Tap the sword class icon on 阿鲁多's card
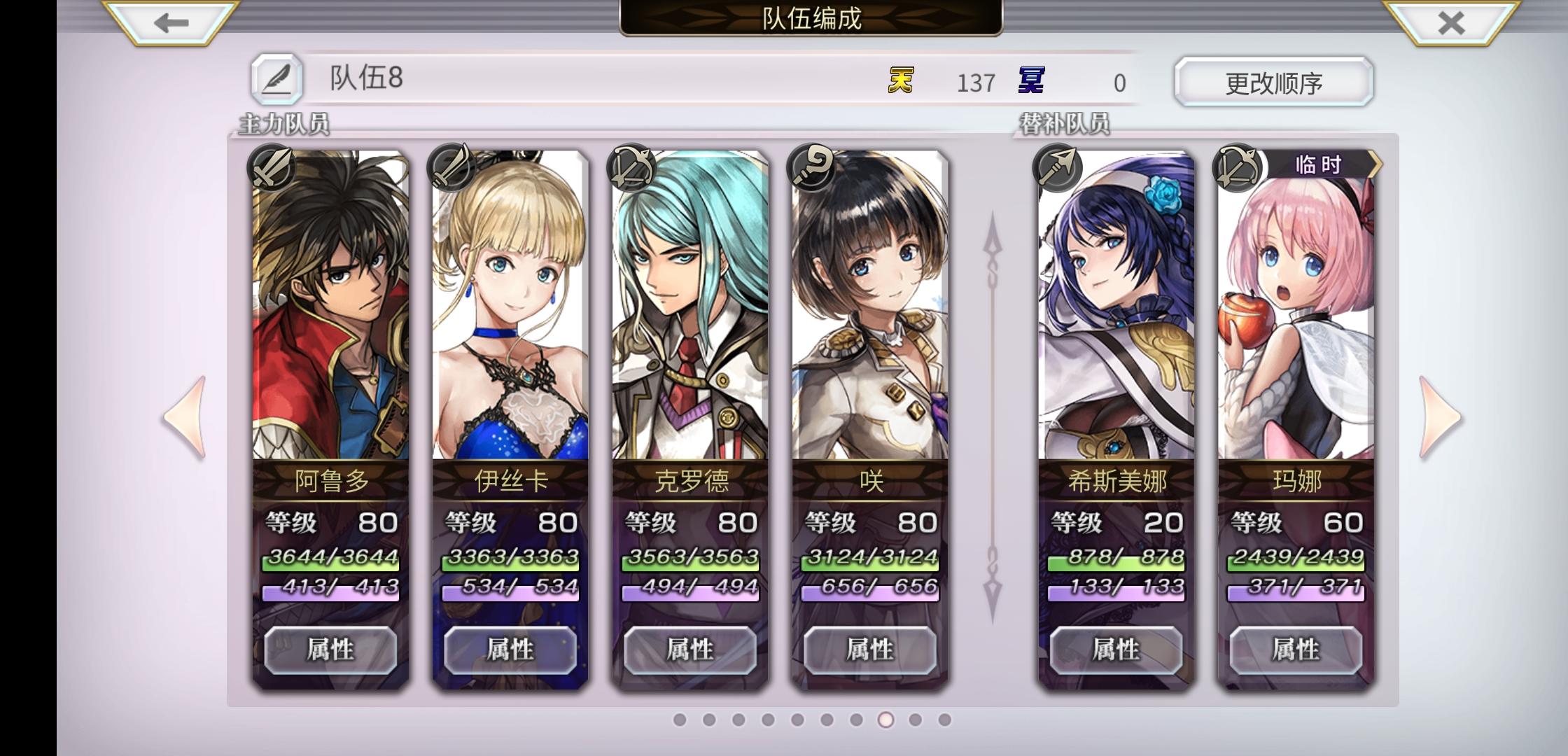 click(271, 168)
